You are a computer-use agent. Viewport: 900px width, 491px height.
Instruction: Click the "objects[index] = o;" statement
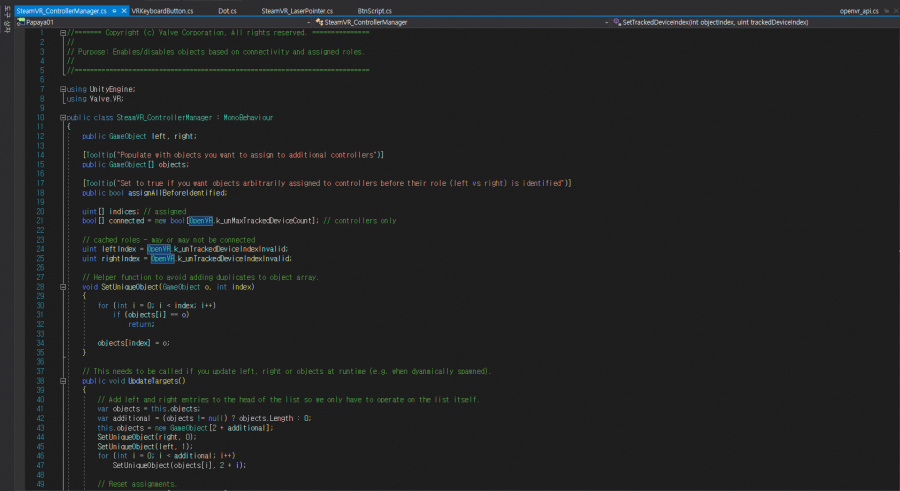[134, 343]
